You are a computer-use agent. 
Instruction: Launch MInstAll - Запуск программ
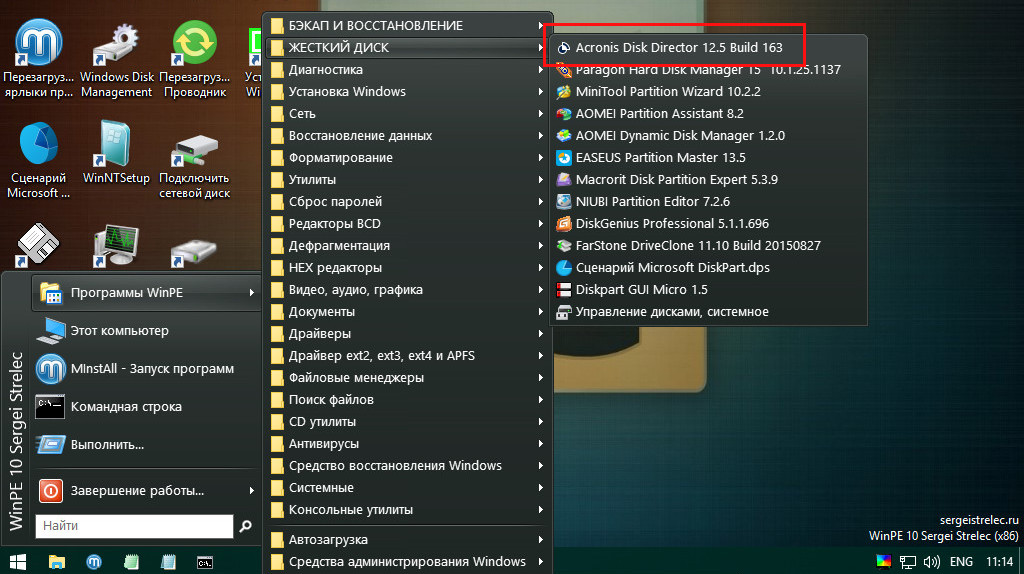[x=146, y=368]
